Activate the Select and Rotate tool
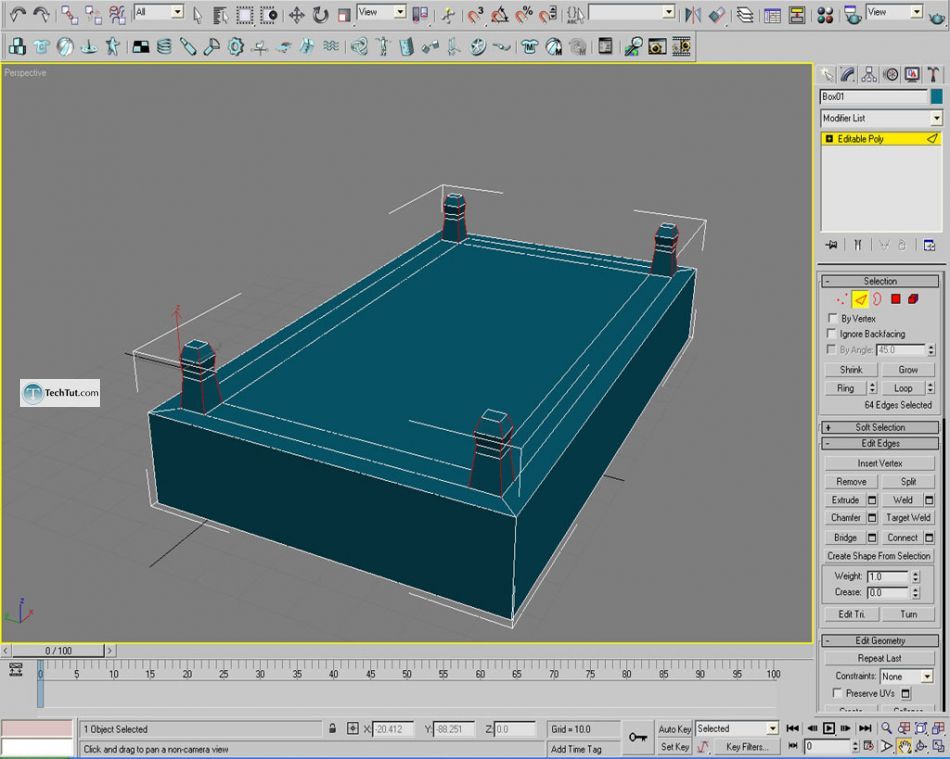 click(x=321, y=15)
